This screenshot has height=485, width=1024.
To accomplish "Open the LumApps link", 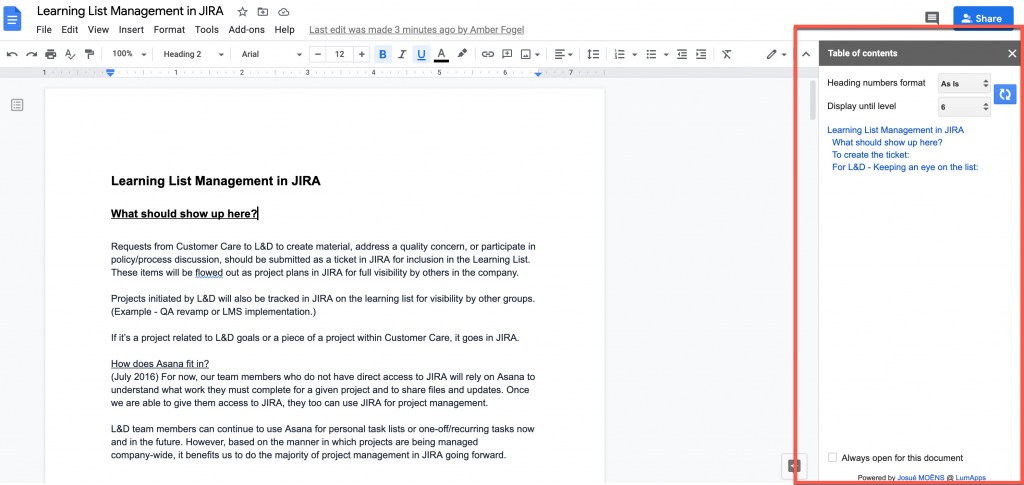I will pyautogui.click(x=970, y=478).
